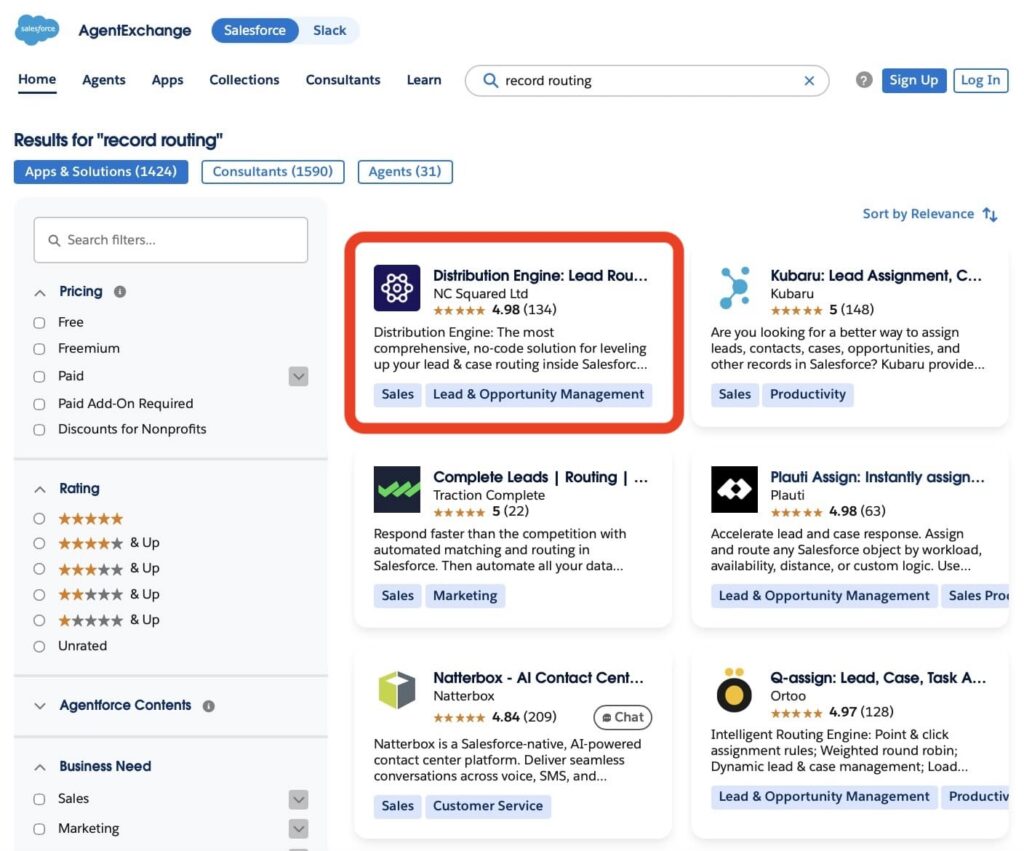Image resolution: width=1024 pixels, height=851 pixels.
Task: Click the Marketing tag on Complete Leads
Action: 465,596
